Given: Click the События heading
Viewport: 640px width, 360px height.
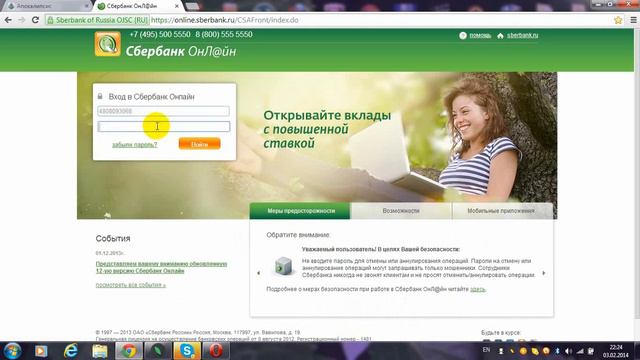Looking at the screenshot, I should tap(113, 238).
